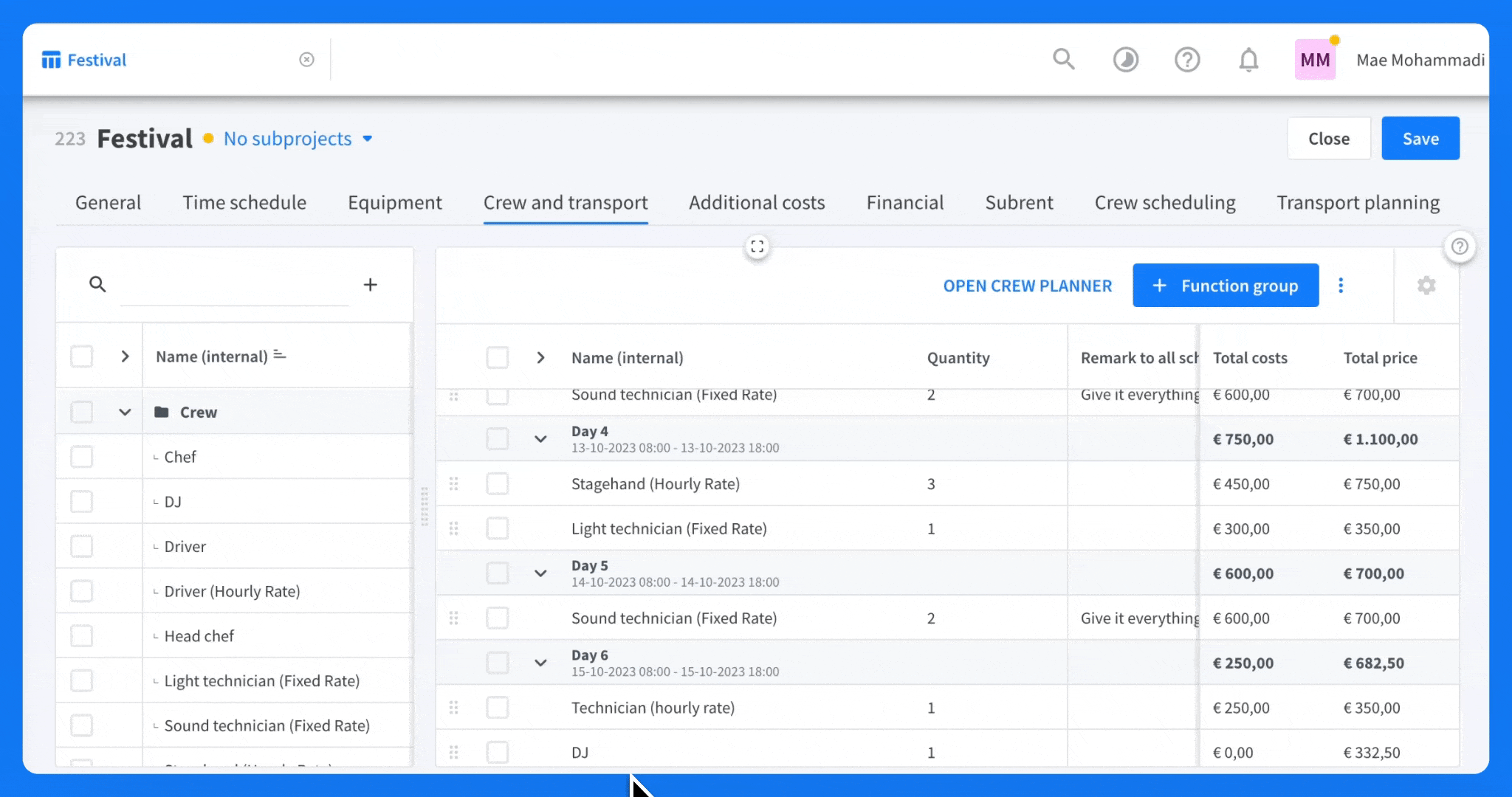Open the search magnifier in top bar
1512x797 pixels.
(1063, 59)
